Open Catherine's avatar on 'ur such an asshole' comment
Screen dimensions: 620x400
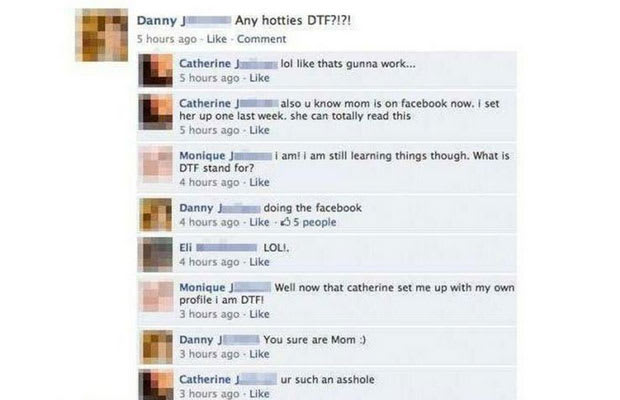click(x=155, y=385)
